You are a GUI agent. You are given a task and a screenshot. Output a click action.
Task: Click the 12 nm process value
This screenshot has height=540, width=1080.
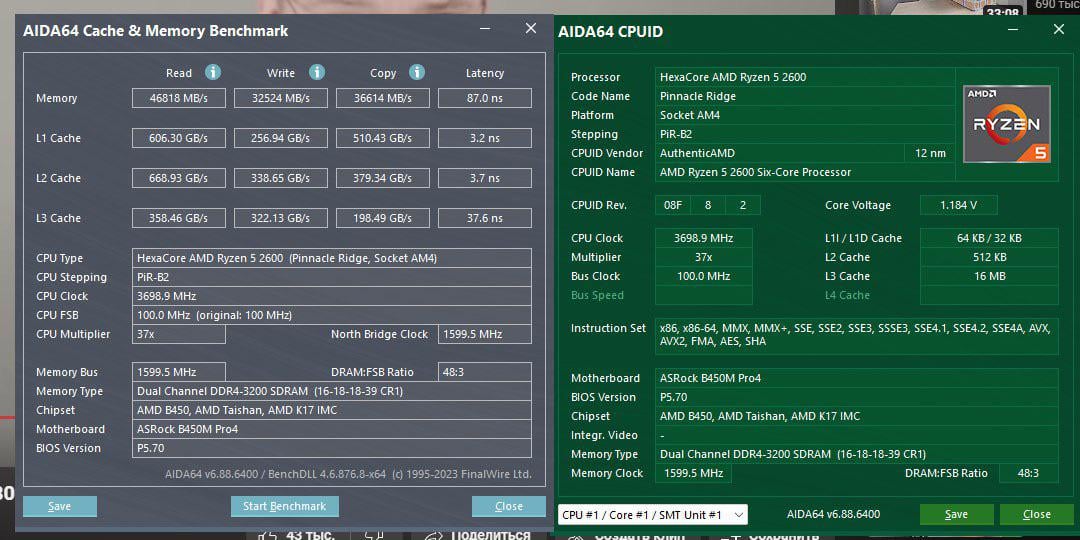930,153
